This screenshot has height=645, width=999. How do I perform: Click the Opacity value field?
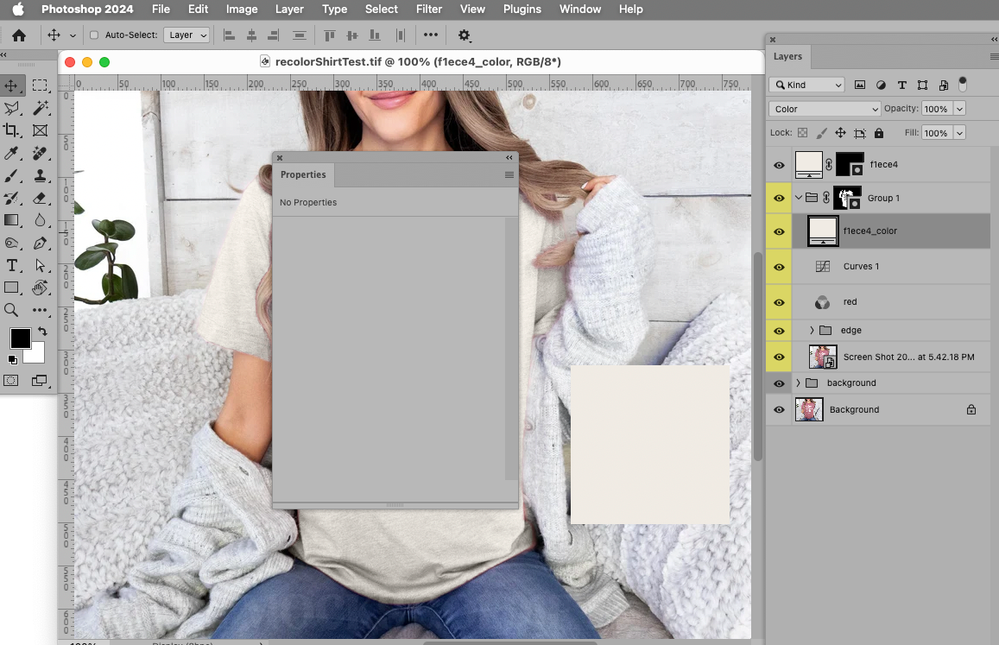pyautogui.click(x=936, y=109)
